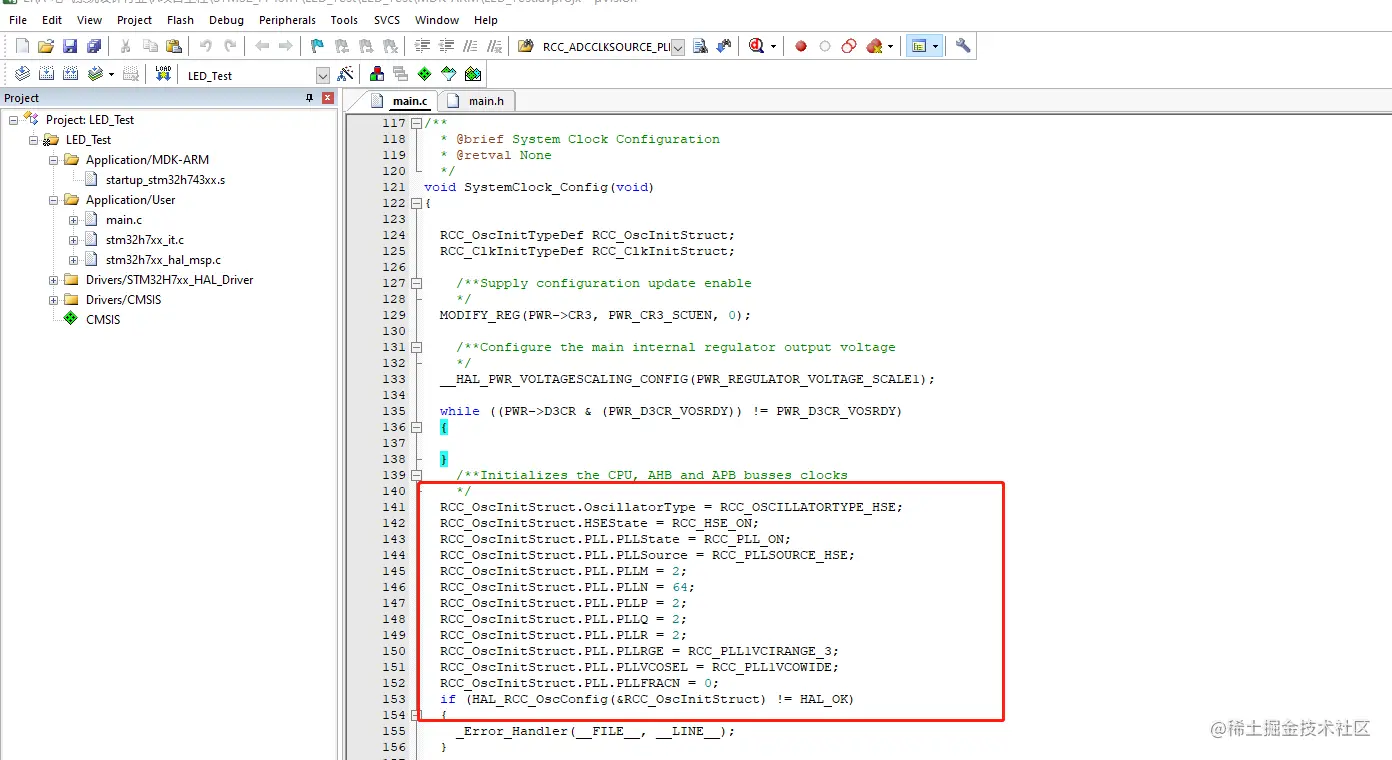Click the line "MODIFY_REG(PWR->CR3, PWR_CR3_SCUEN, 0);"
The height and width of the screenshot is (760, 1392).
tap(595, 315)
